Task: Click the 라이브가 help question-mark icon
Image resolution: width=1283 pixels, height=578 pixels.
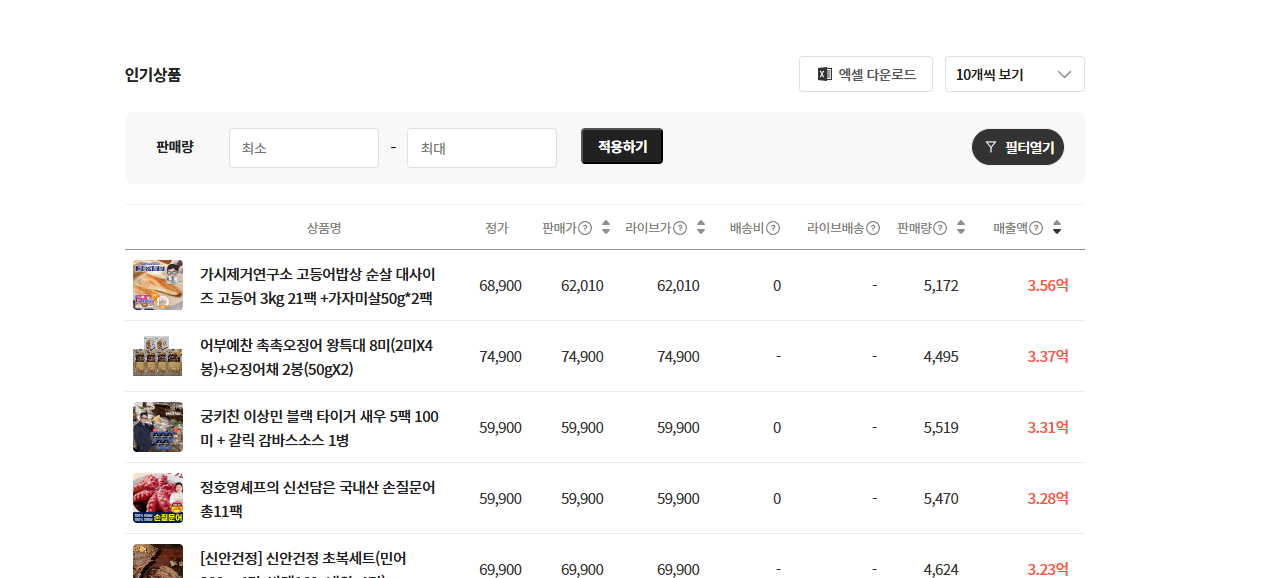Action: pyautogui.click(x=680, y=228)
